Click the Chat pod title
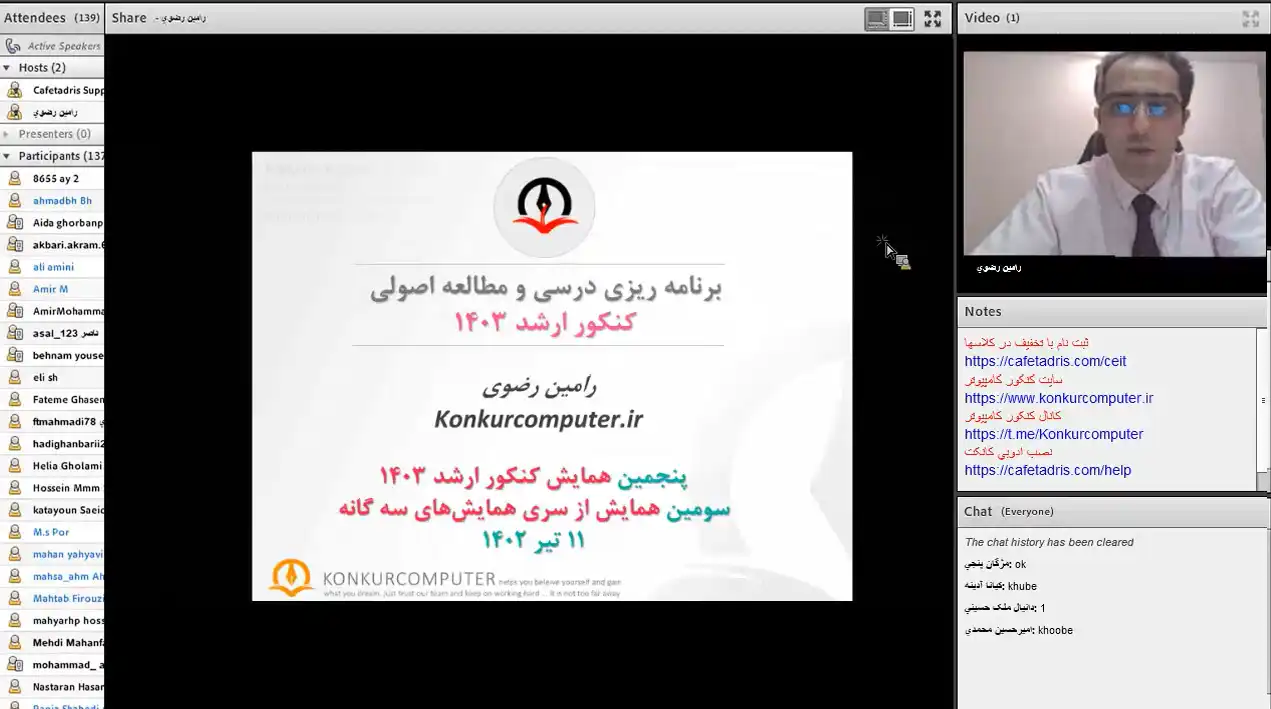The height and width of the screenshot is (709, 1271). pyautogui.click(x=978, y=511)
